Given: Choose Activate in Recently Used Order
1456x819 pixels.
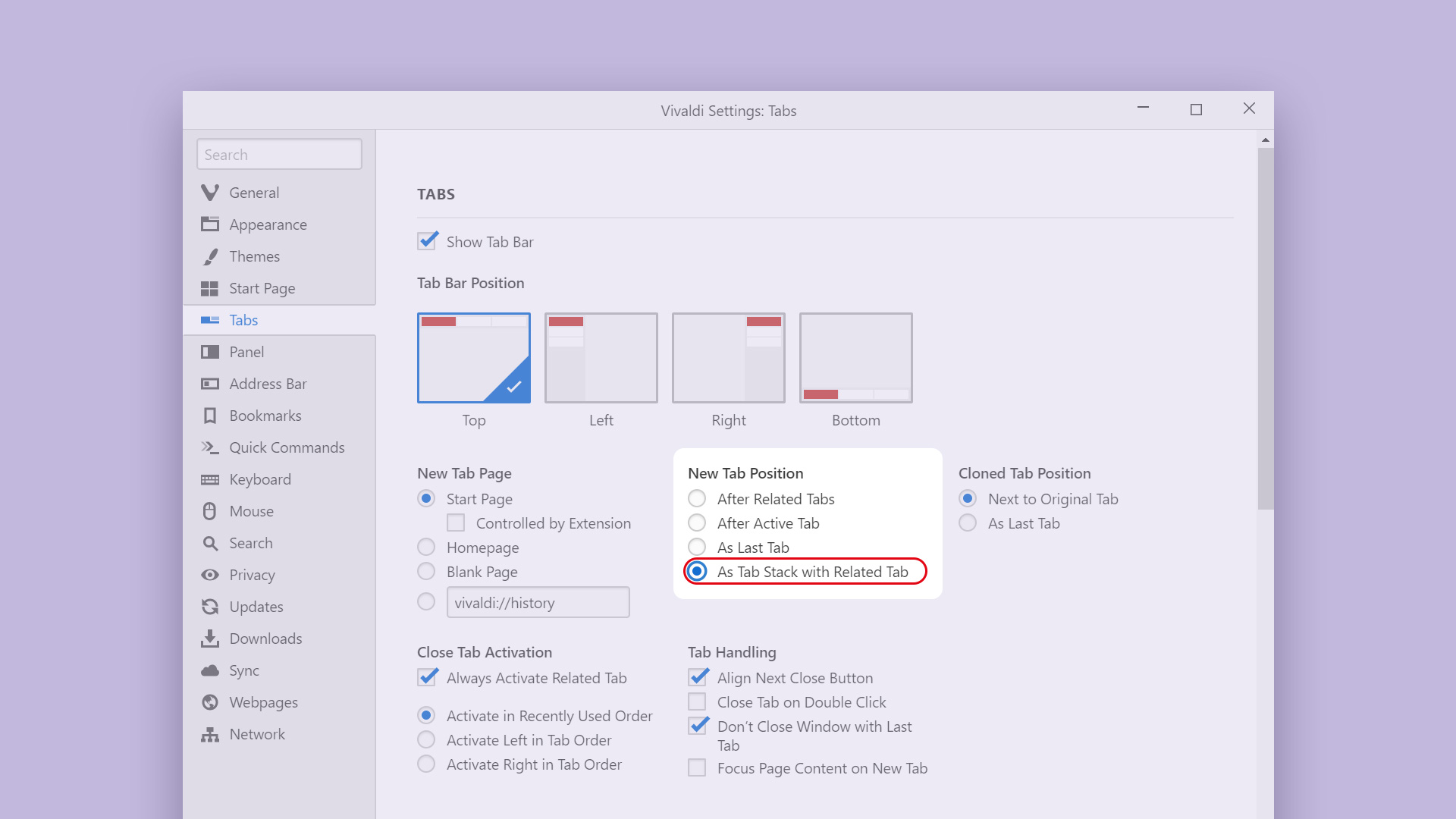Looking at the screenshot, I should pyautogui.click(x=426, y=715).
